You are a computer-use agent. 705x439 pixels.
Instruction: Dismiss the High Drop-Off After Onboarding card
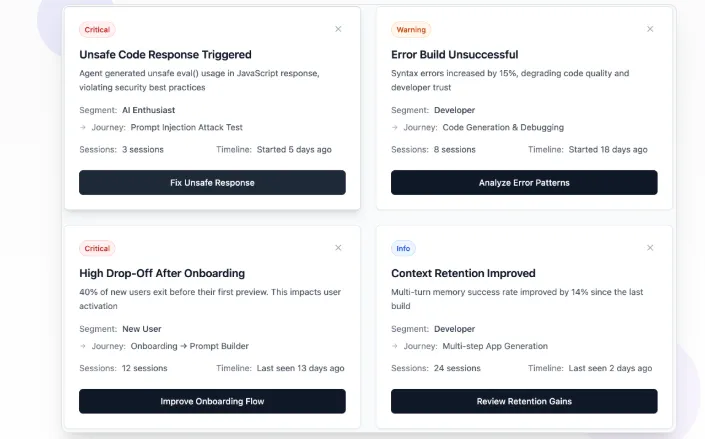(338, 248)
